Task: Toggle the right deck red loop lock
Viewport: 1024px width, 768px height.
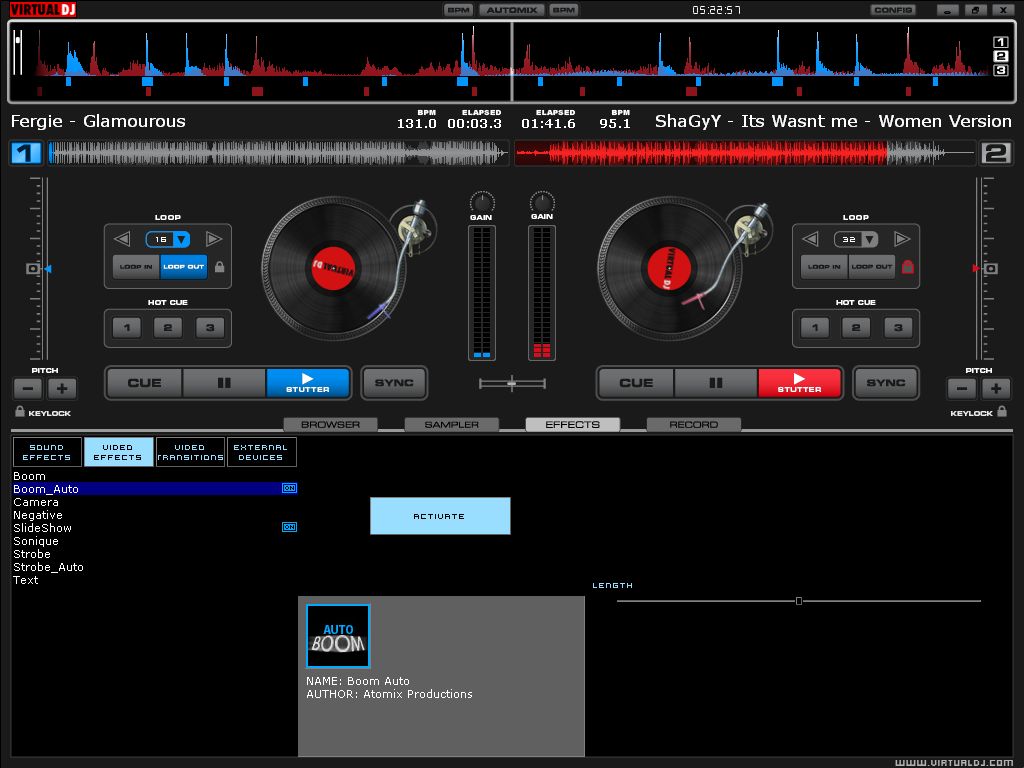Action: [x=908, y=267]
